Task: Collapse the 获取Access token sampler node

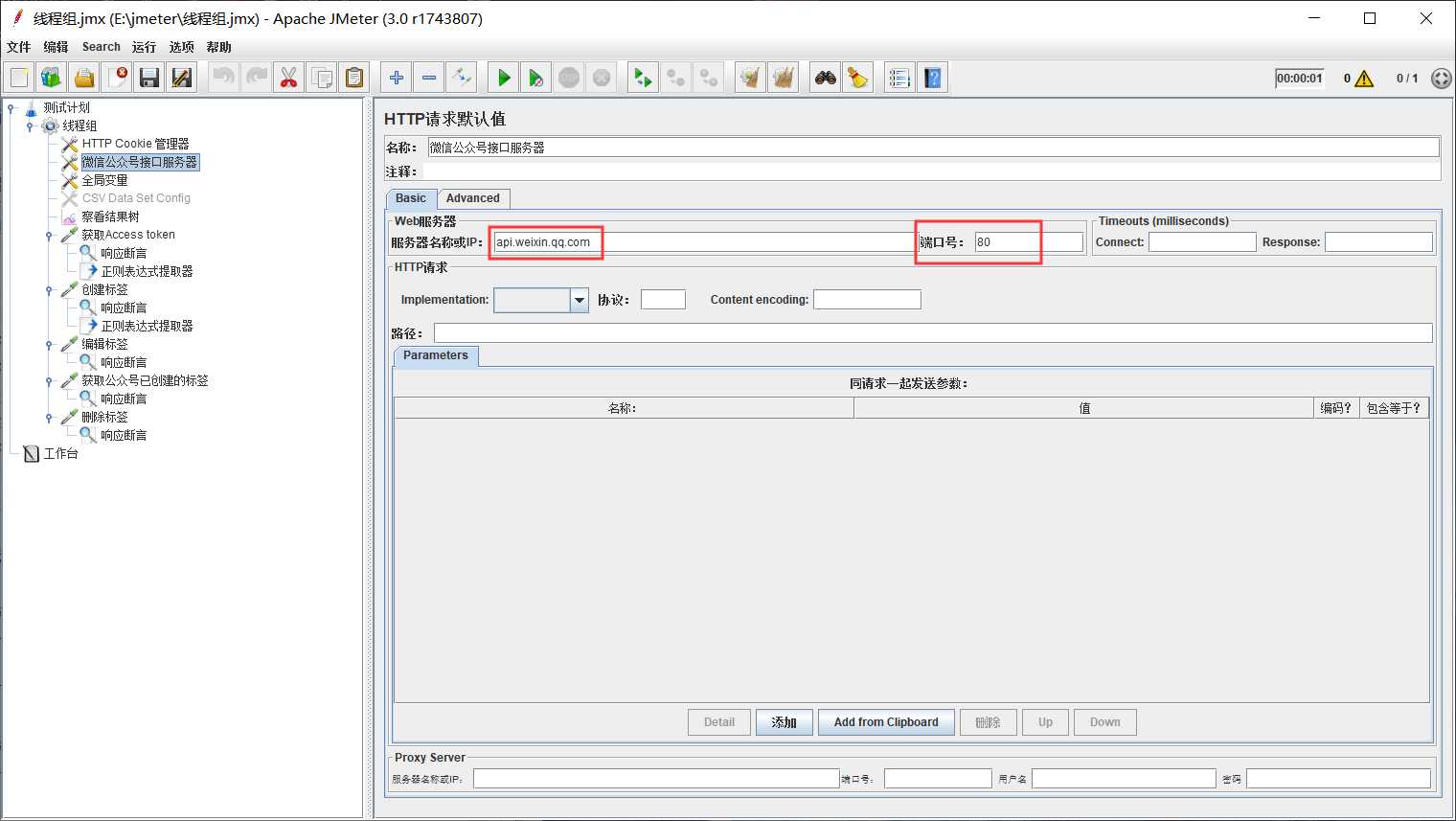Action: 49,236
